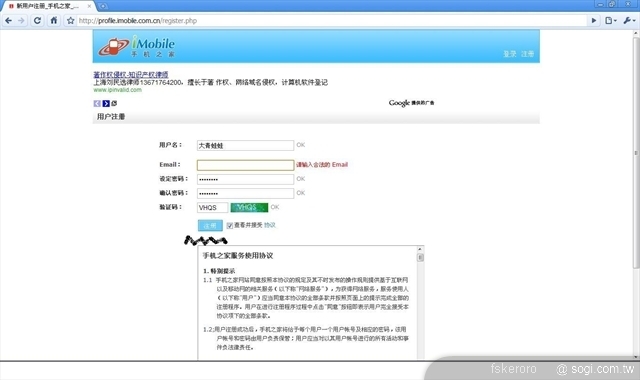The height and width of the screenshot is (380, 640).
Task: Click the agreement box scroll up arrow
Action: [x=420, y=249]
